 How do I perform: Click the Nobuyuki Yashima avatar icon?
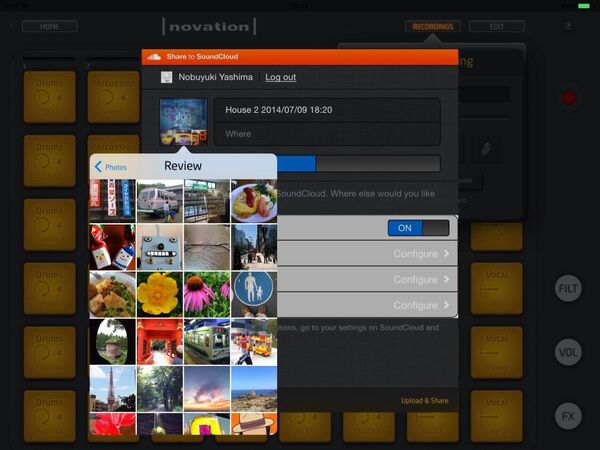(x=166, y=77)
